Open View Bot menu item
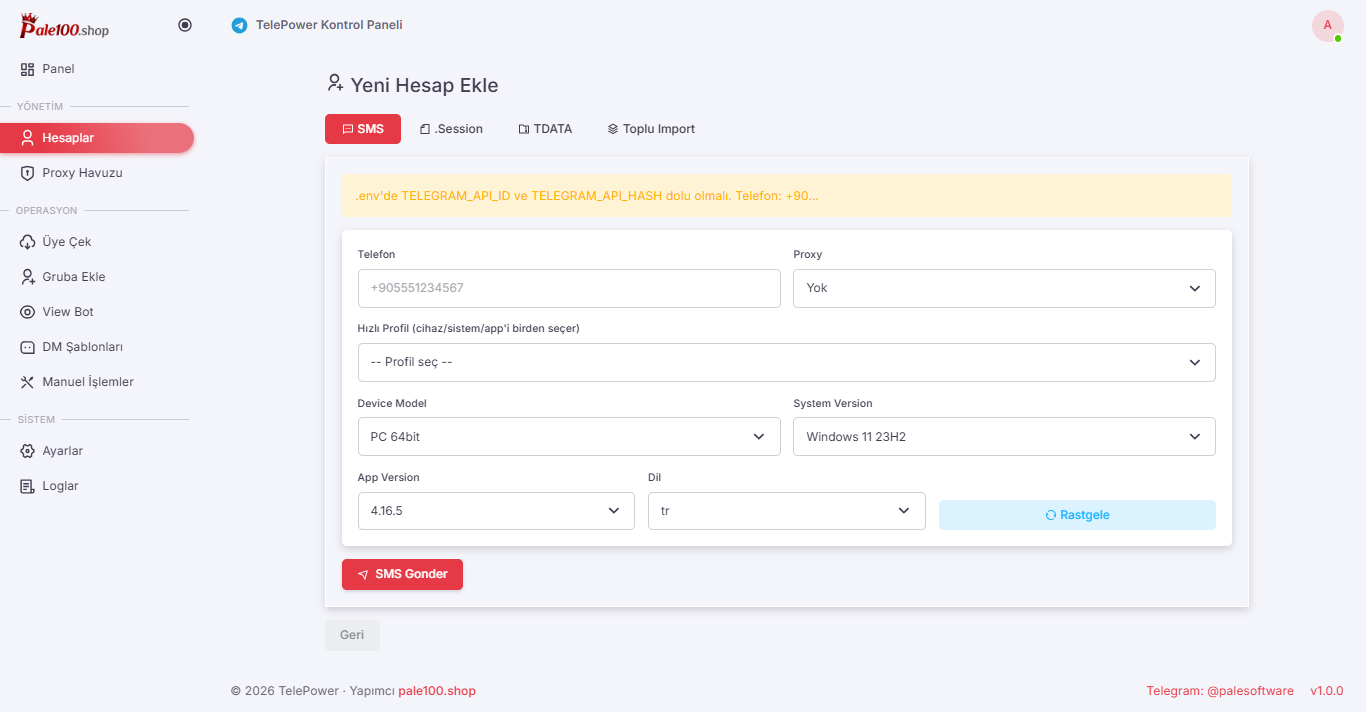The image size is (1366, 712). [97, 312]
